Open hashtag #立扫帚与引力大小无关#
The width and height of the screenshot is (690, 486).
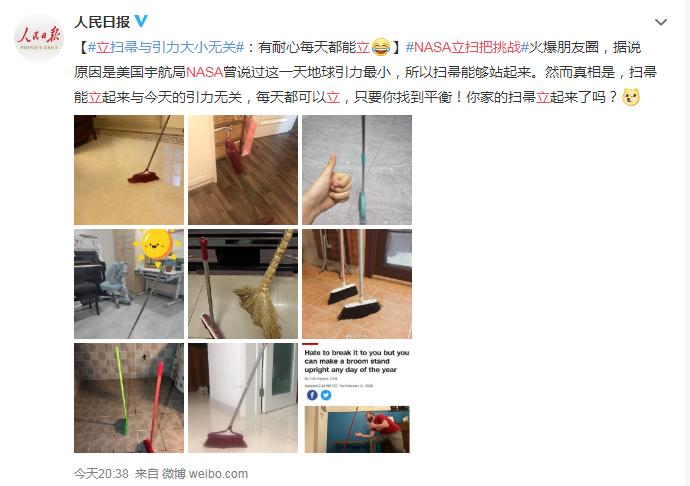click(166, 47)
